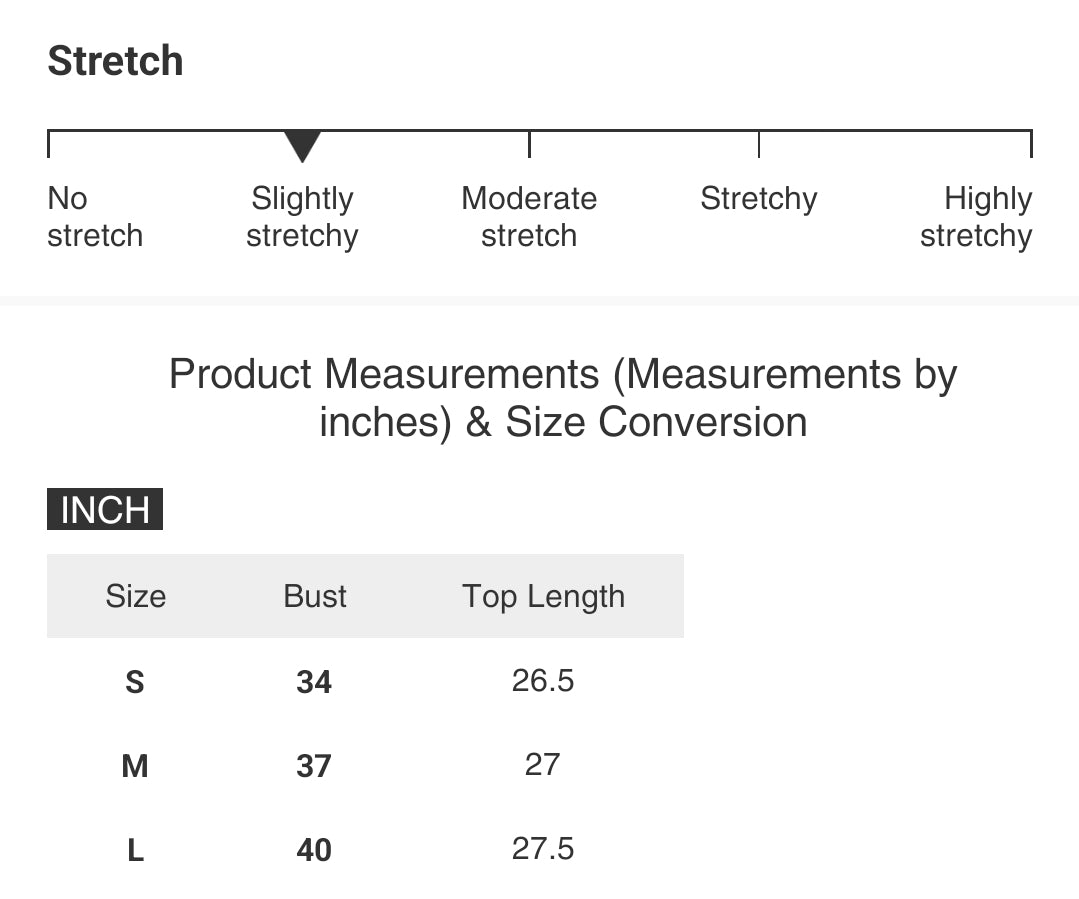Click the "Highly stretchy" scale label
Viewport: 1079px width, 899px height.
pos(976,217)
